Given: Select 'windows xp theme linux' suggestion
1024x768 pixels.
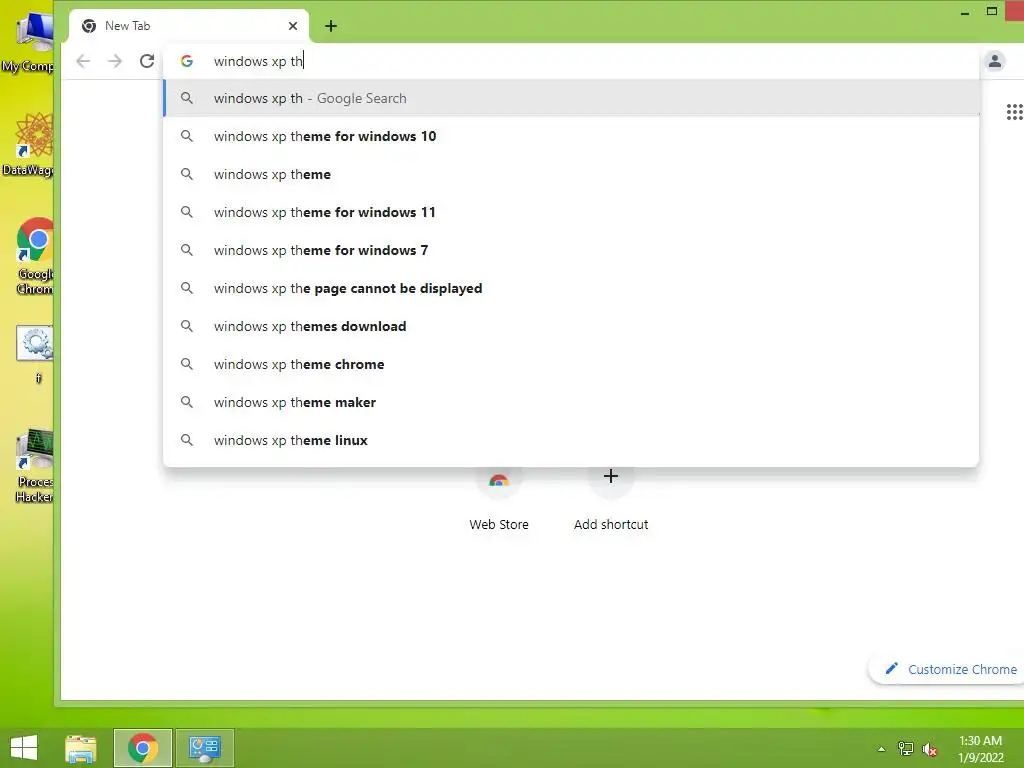Looking at the screenshot, I should pyautogui.click(x=571, y=440).
